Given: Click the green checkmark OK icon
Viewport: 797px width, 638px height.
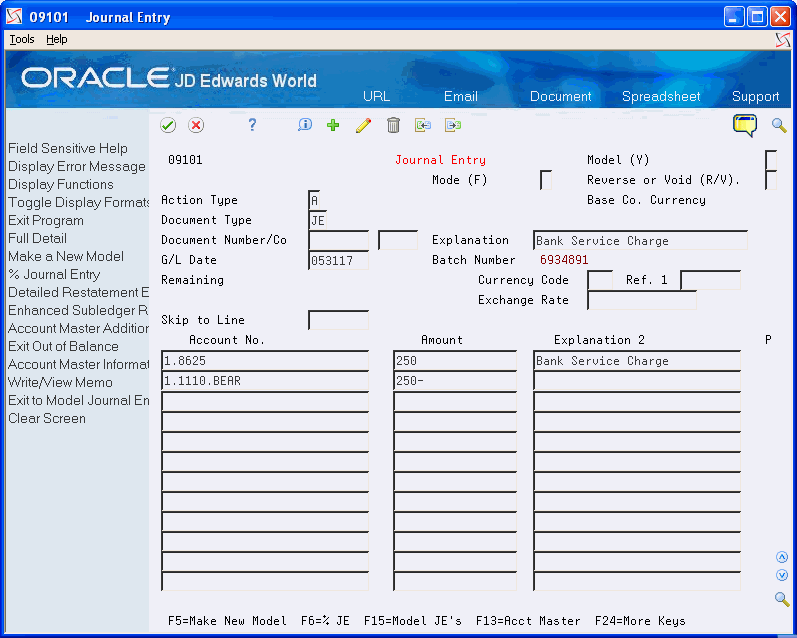Looking at the screenshot, I should pyautogui.click(x=168, y=125).
